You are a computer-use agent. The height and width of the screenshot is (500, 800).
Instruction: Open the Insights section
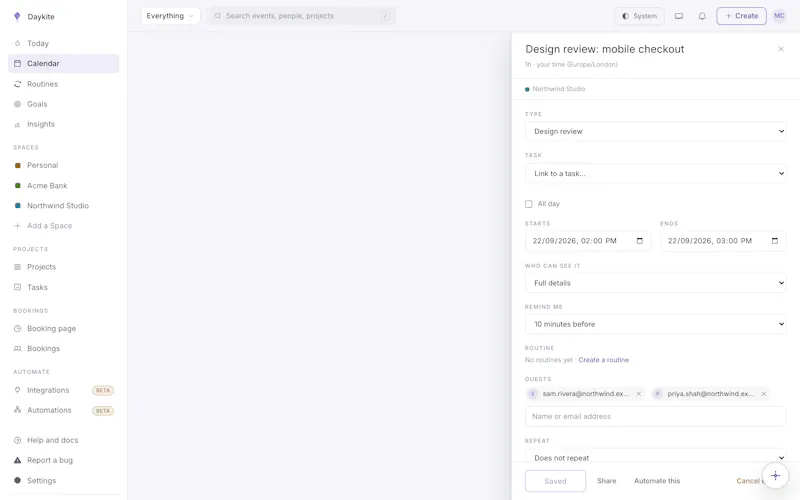pos(63,124)
